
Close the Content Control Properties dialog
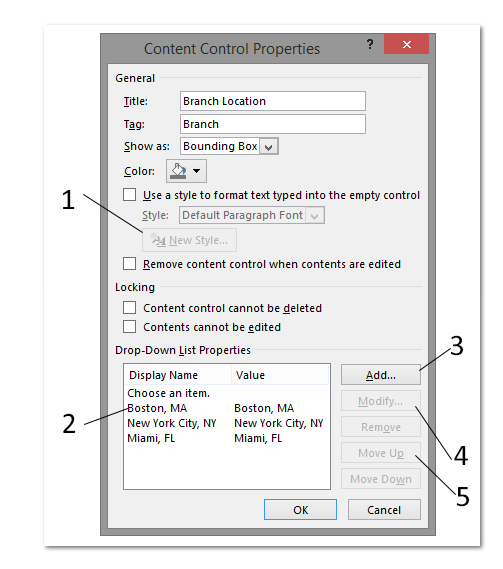[406, 44]
